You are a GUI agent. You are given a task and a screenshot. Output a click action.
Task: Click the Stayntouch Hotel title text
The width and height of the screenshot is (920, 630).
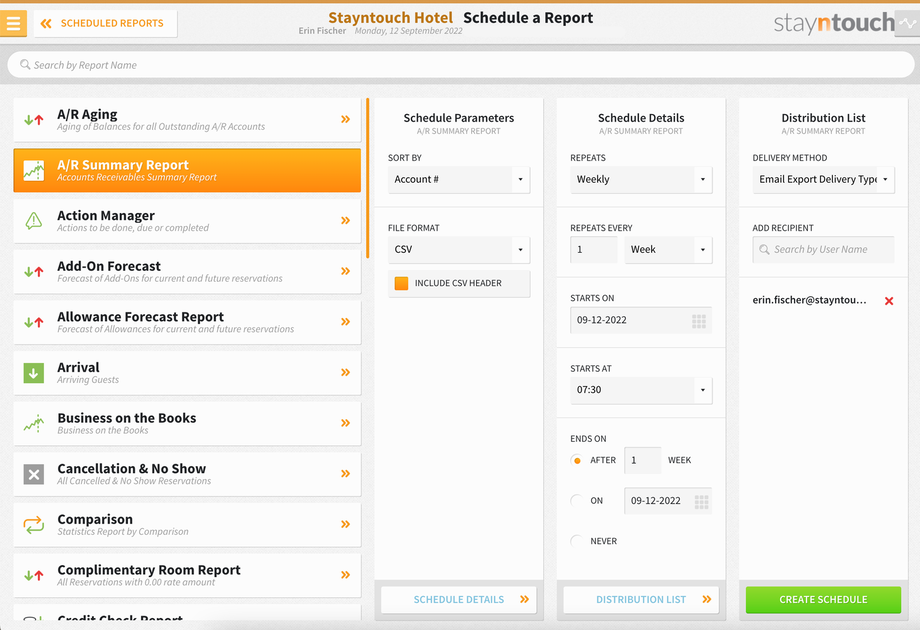pos(390,18)
